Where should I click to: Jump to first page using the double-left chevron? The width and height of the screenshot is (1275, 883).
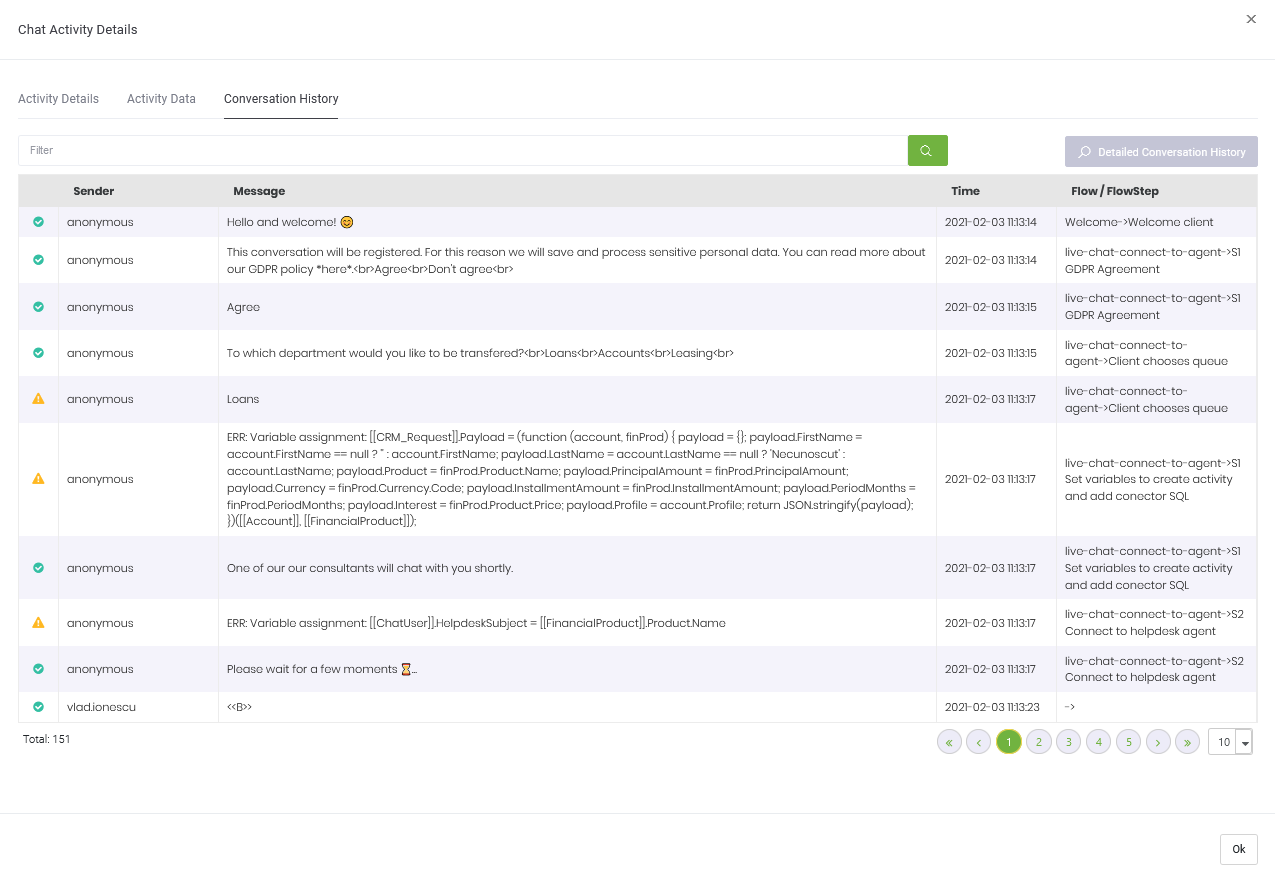click(x=948, y=741)
